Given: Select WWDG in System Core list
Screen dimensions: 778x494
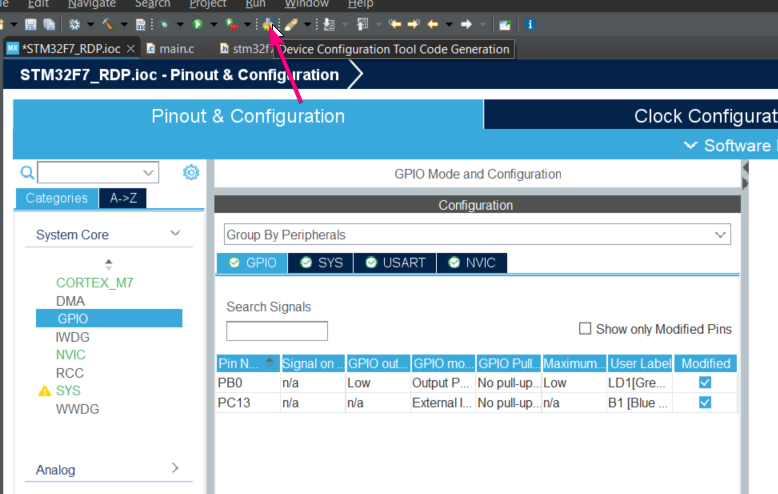Looking at the screenshot, I should [x=77, y=409].
